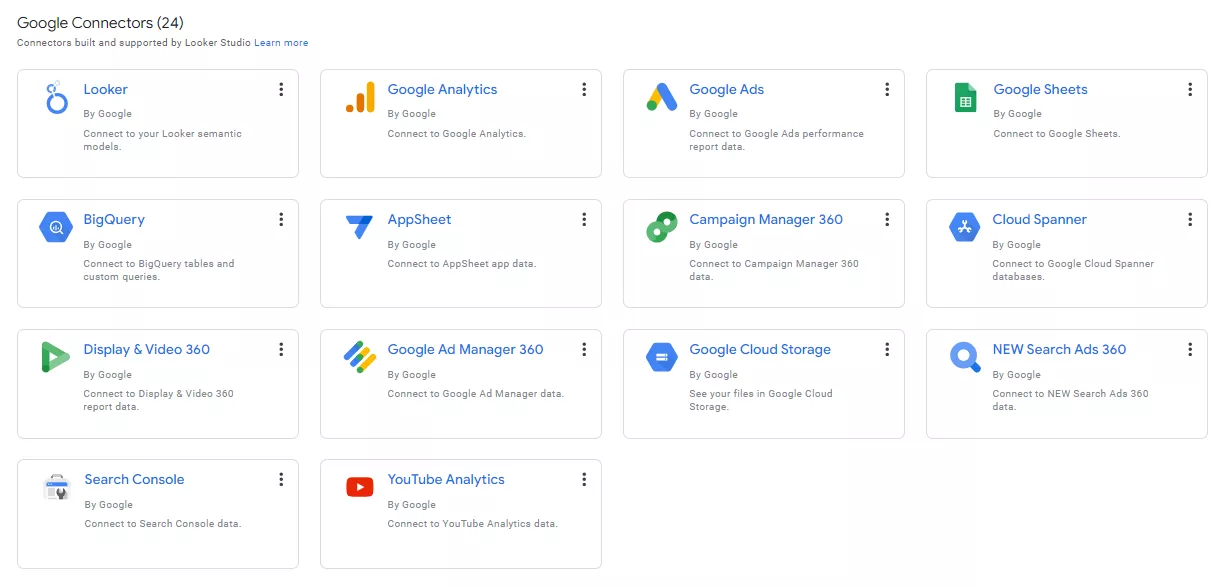Click the 'Google Connectors (24)' heading

(100, 23)
